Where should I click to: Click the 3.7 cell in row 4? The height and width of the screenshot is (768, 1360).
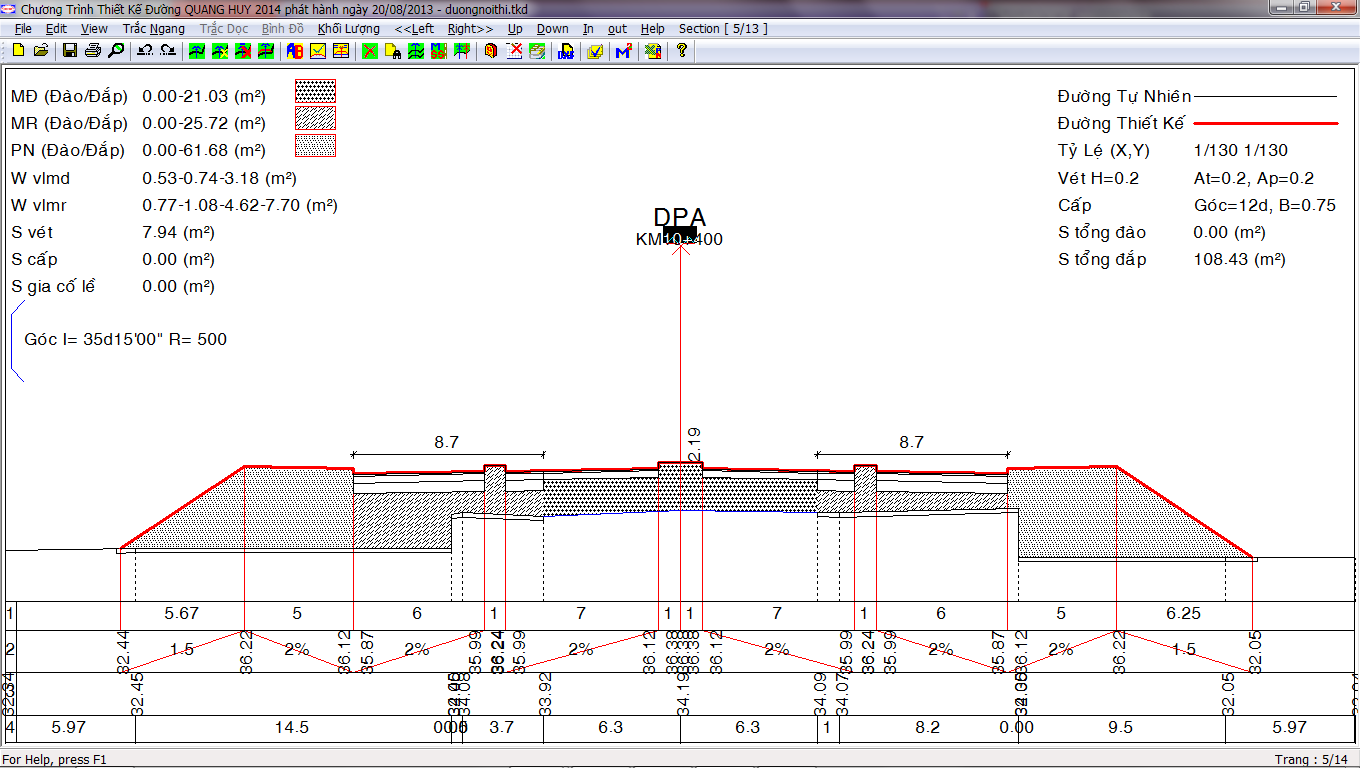tap(502, 728)
